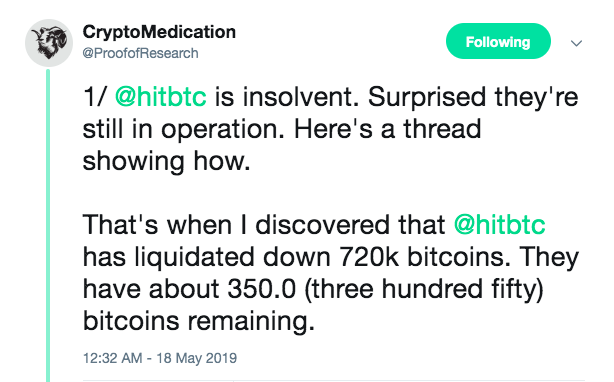Viewport: 614px width, 382px height.
Task: Click the "has liquidated down" phrase
Action: [207, 257]
